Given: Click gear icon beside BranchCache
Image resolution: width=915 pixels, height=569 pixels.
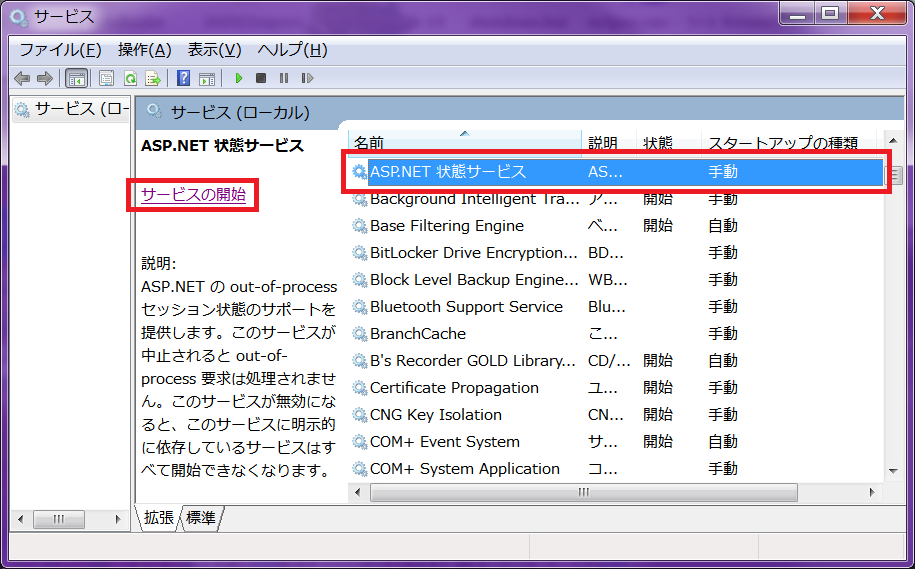Looking at the screenshot, I should coord(359,334).
